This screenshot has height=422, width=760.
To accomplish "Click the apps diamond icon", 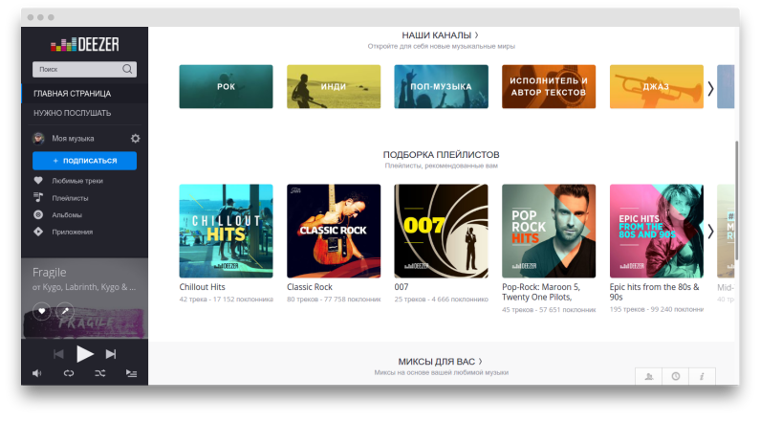I will coord(38,232).
